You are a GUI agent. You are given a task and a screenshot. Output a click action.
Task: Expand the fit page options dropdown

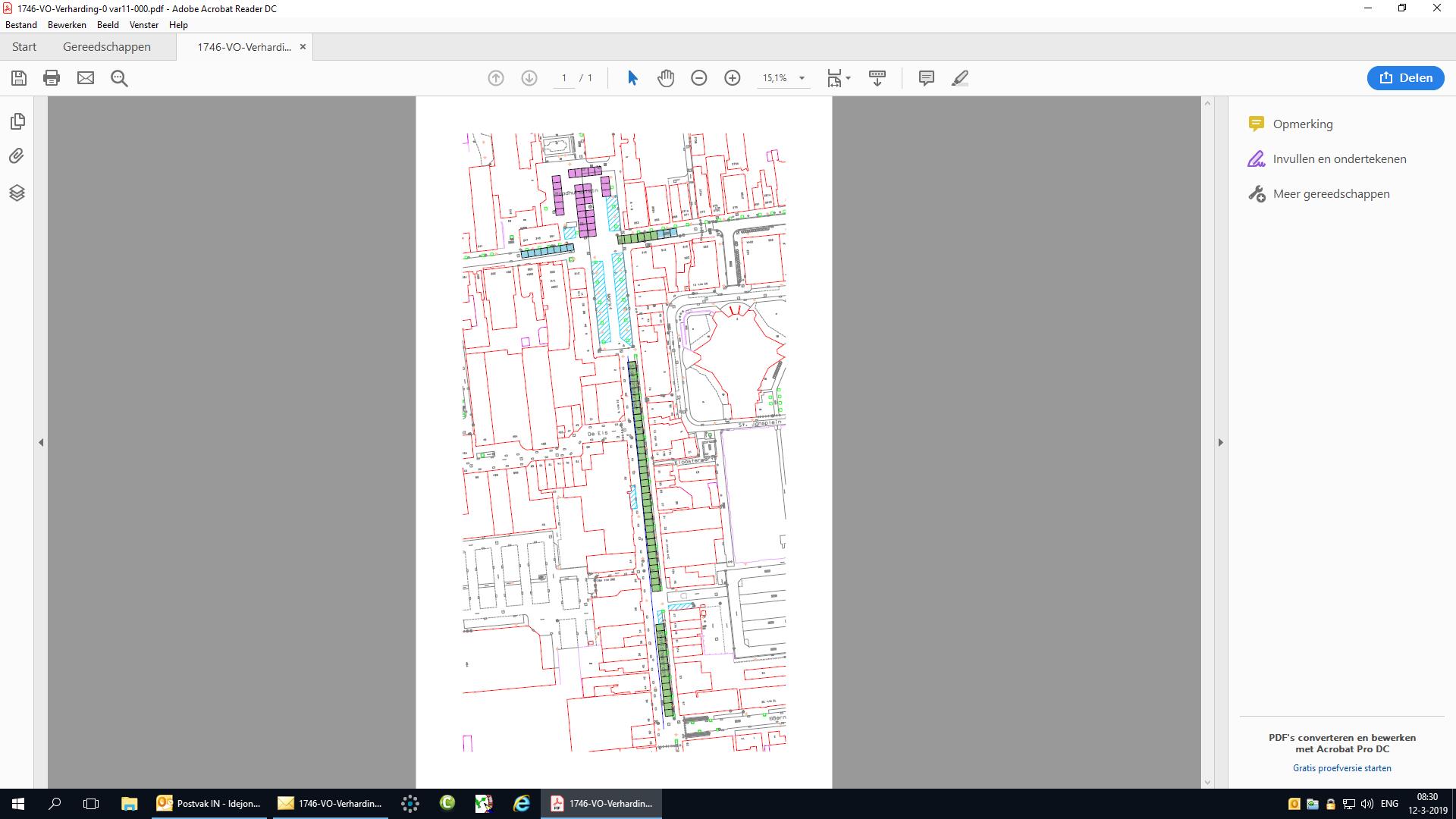click(848, 78)
